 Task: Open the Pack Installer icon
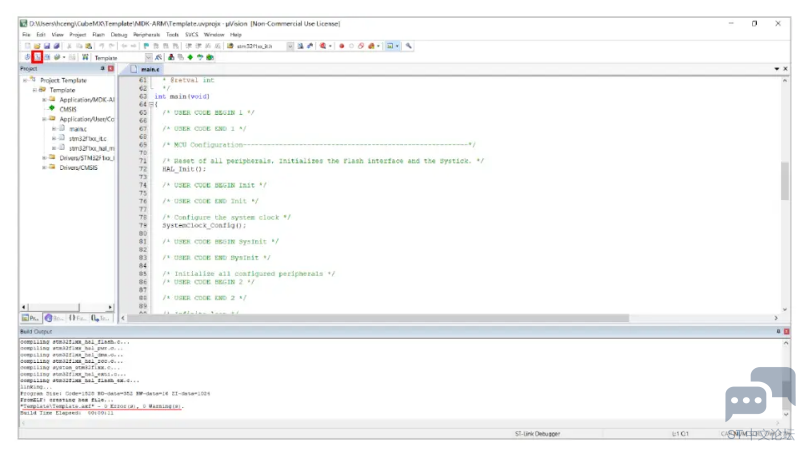pyautogui.click(x=210, y=57)
